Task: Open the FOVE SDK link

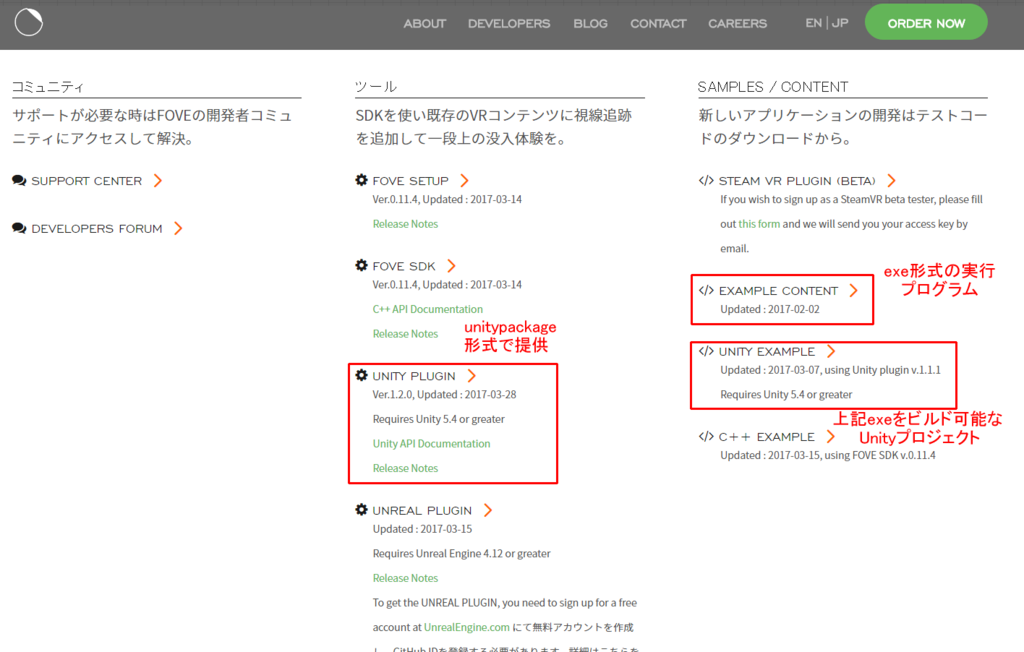Action: (x=404, y=267)
